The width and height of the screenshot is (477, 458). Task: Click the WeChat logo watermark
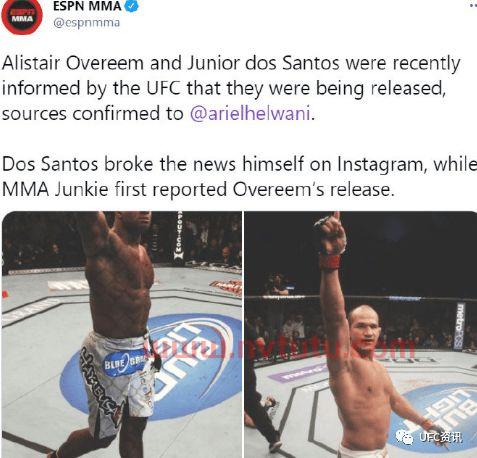(404, 437)
